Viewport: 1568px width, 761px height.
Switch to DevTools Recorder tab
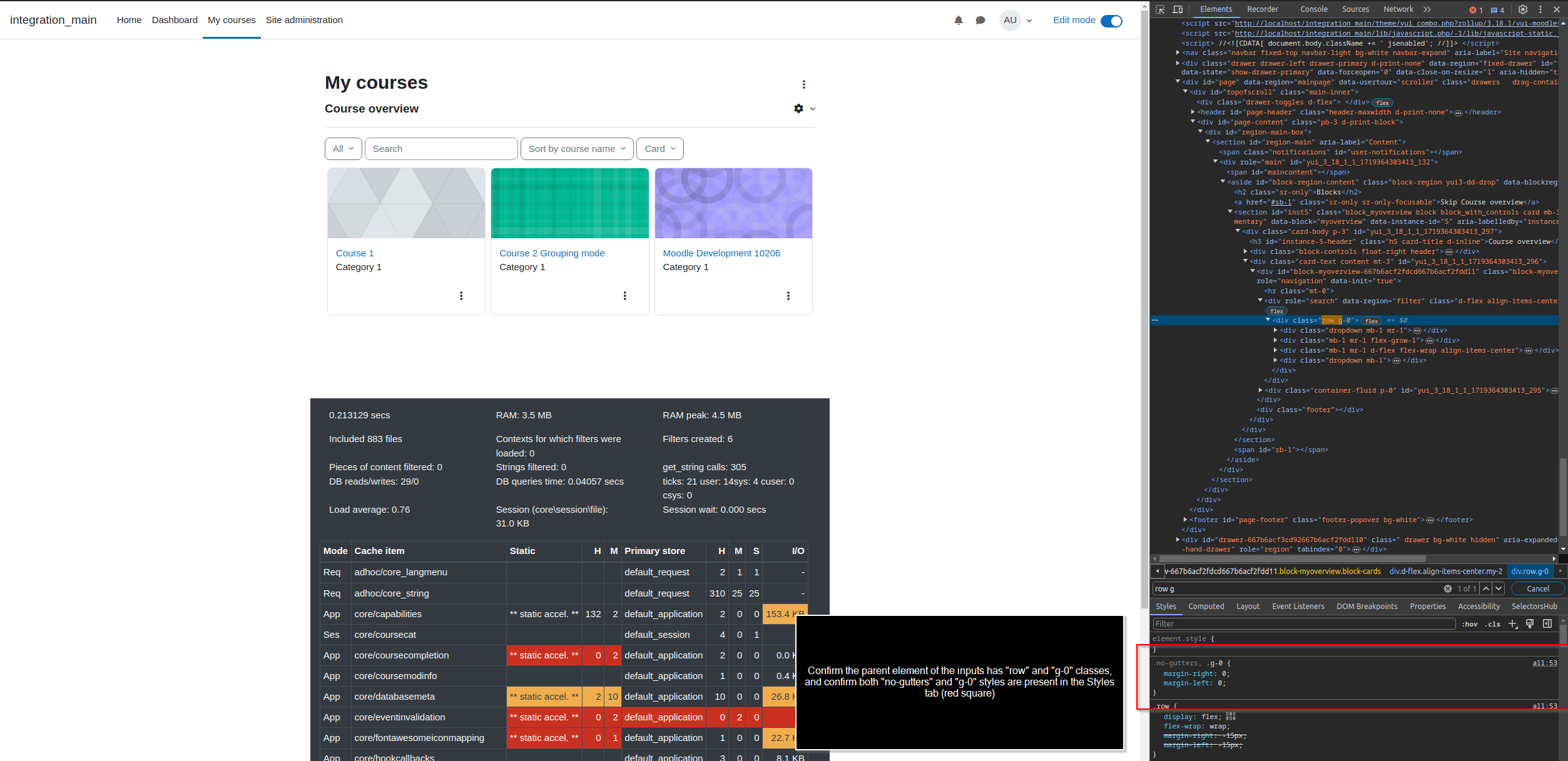point(1262,9)
